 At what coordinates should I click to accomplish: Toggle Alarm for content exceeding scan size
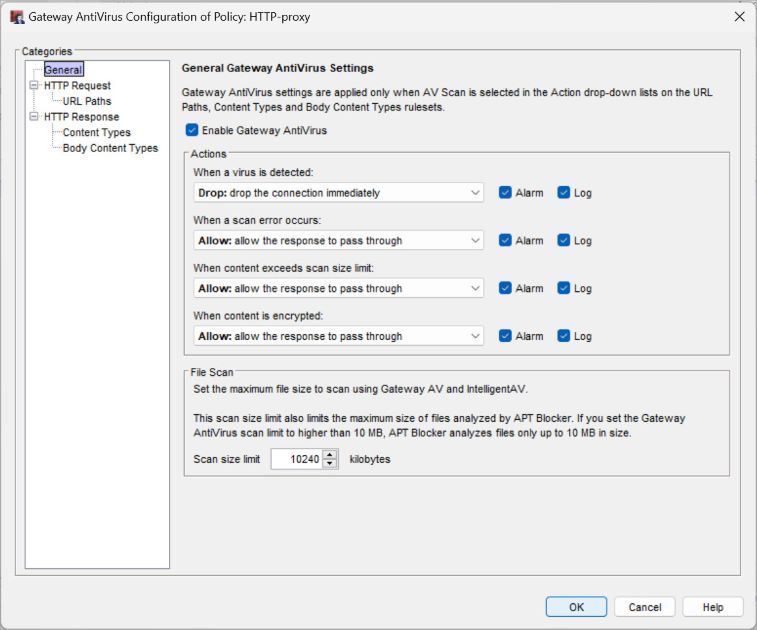point(505,288)
